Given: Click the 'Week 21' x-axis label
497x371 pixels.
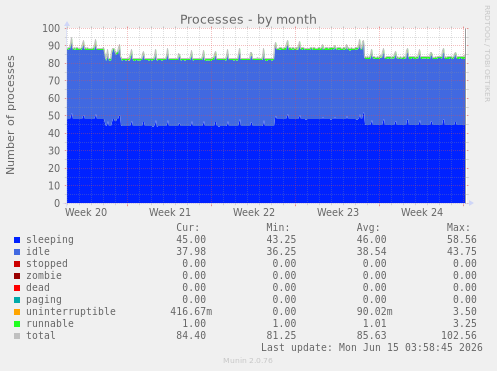Looking at the screenshot, I should (170, 212).
